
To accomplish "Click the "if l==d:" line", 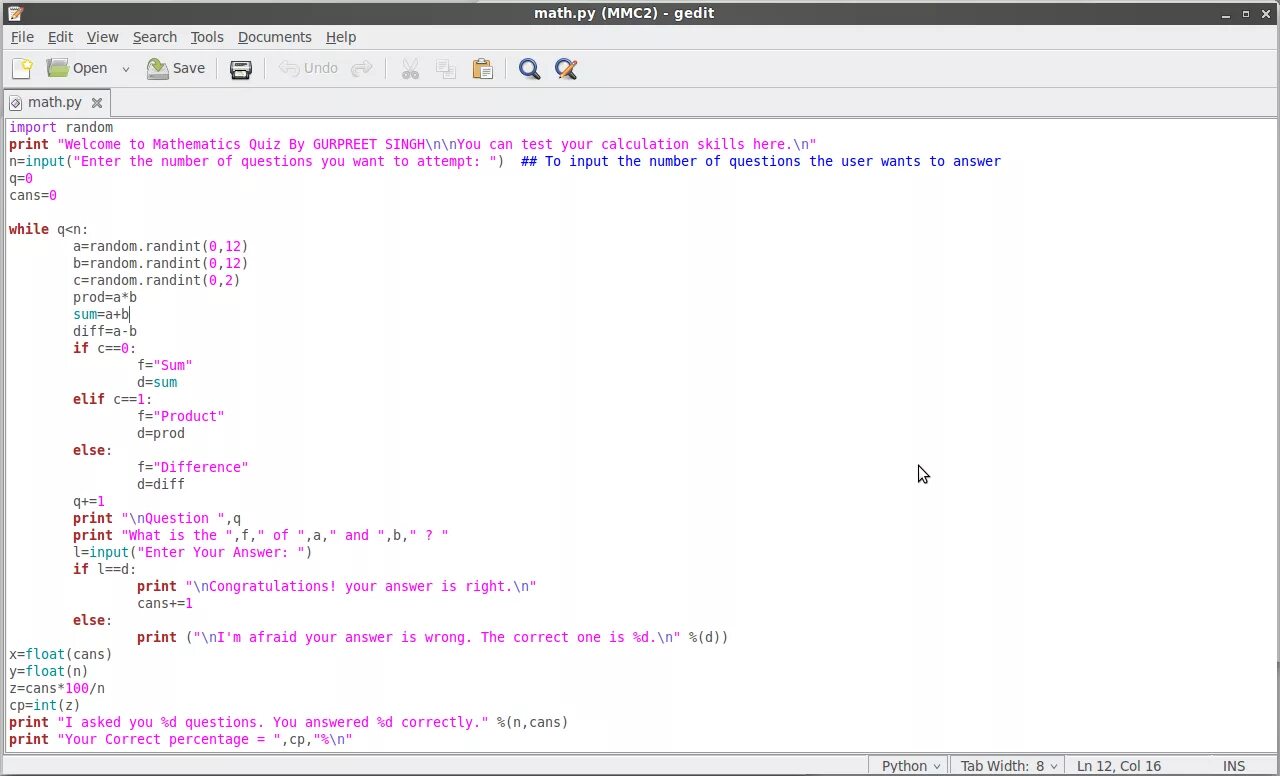I will tap(105, 569).
